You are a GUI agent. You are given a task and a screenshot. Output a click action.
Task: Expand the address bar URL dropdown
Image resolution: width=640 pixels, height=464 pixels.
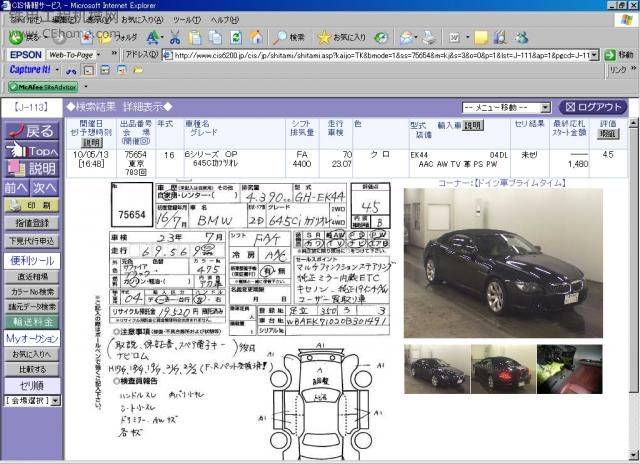click(x=594, y=55)
